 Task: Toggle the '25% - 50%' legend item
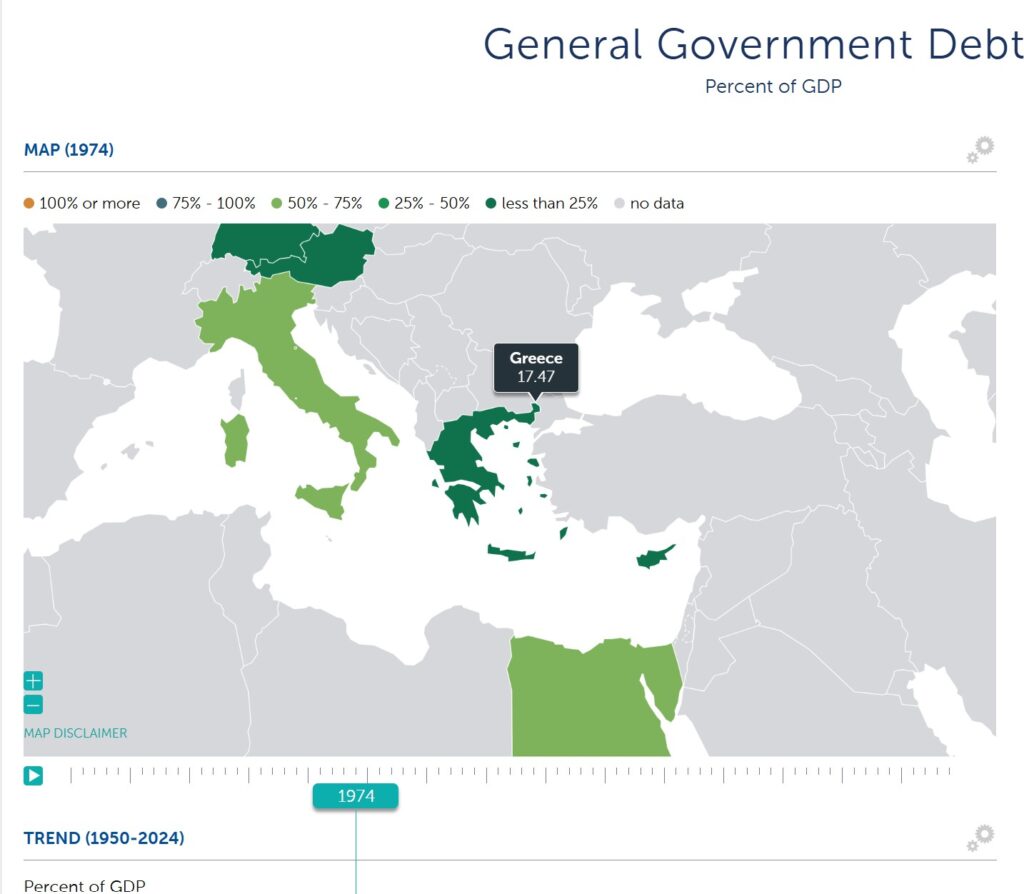pyautogui.click(x=423, y=203)
